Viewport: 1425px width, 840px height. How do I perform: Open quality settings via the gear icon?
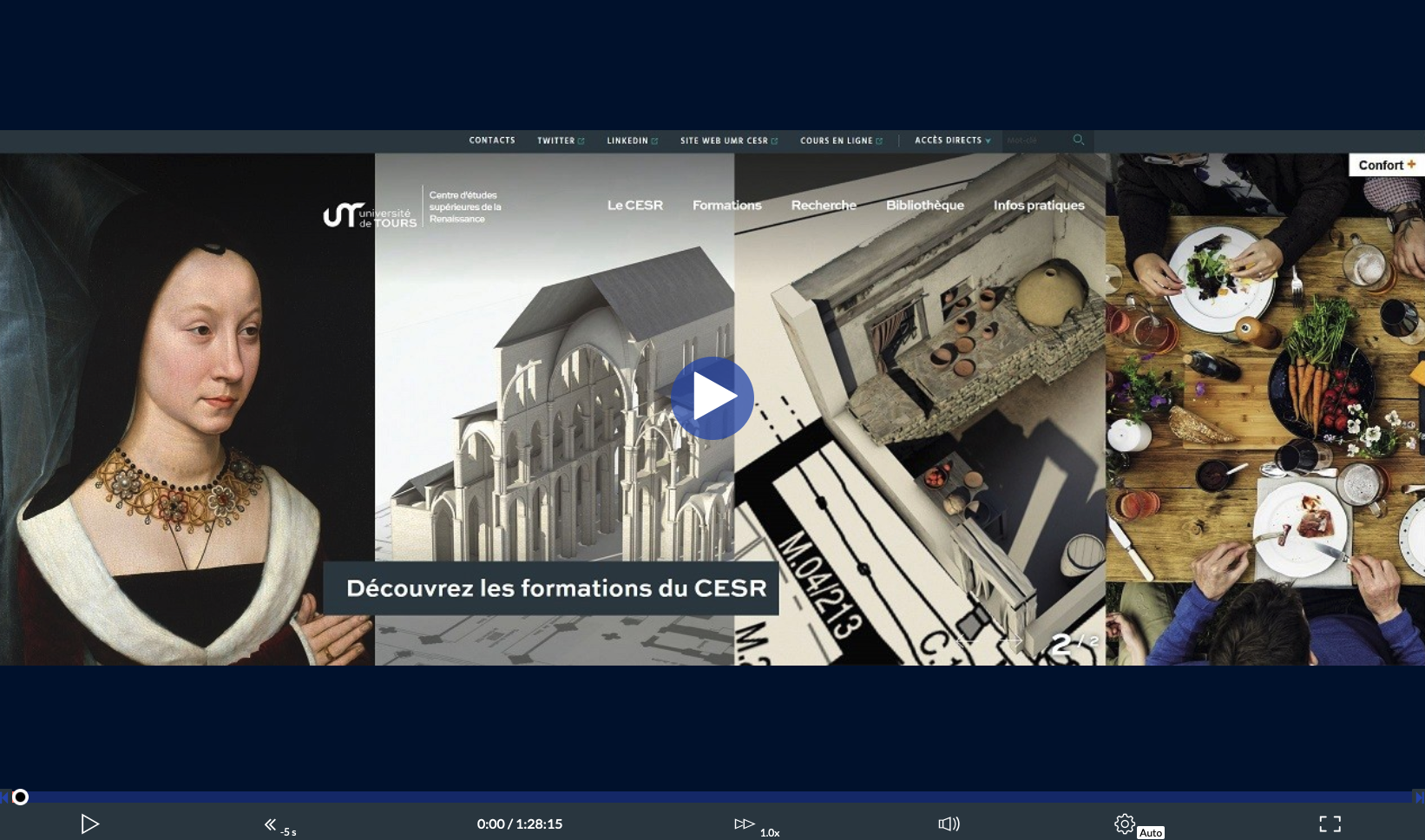pyautogui.click(x=1125, y=824)
